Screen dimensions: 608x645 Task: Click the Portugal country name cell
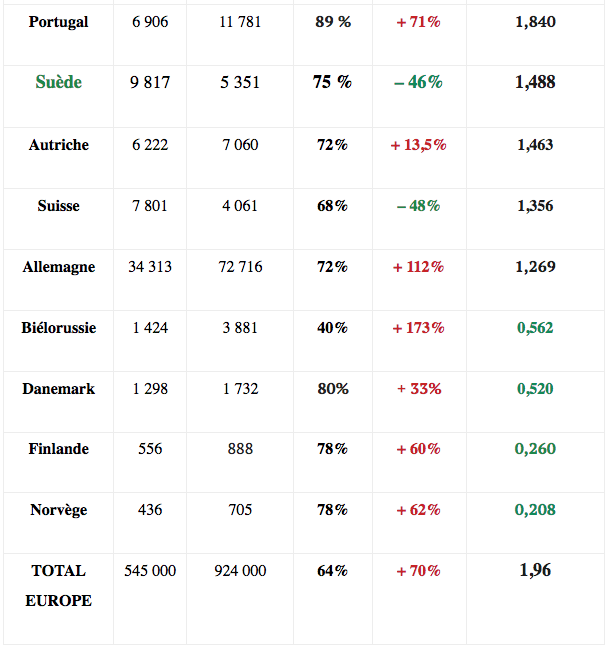[58, 22]
